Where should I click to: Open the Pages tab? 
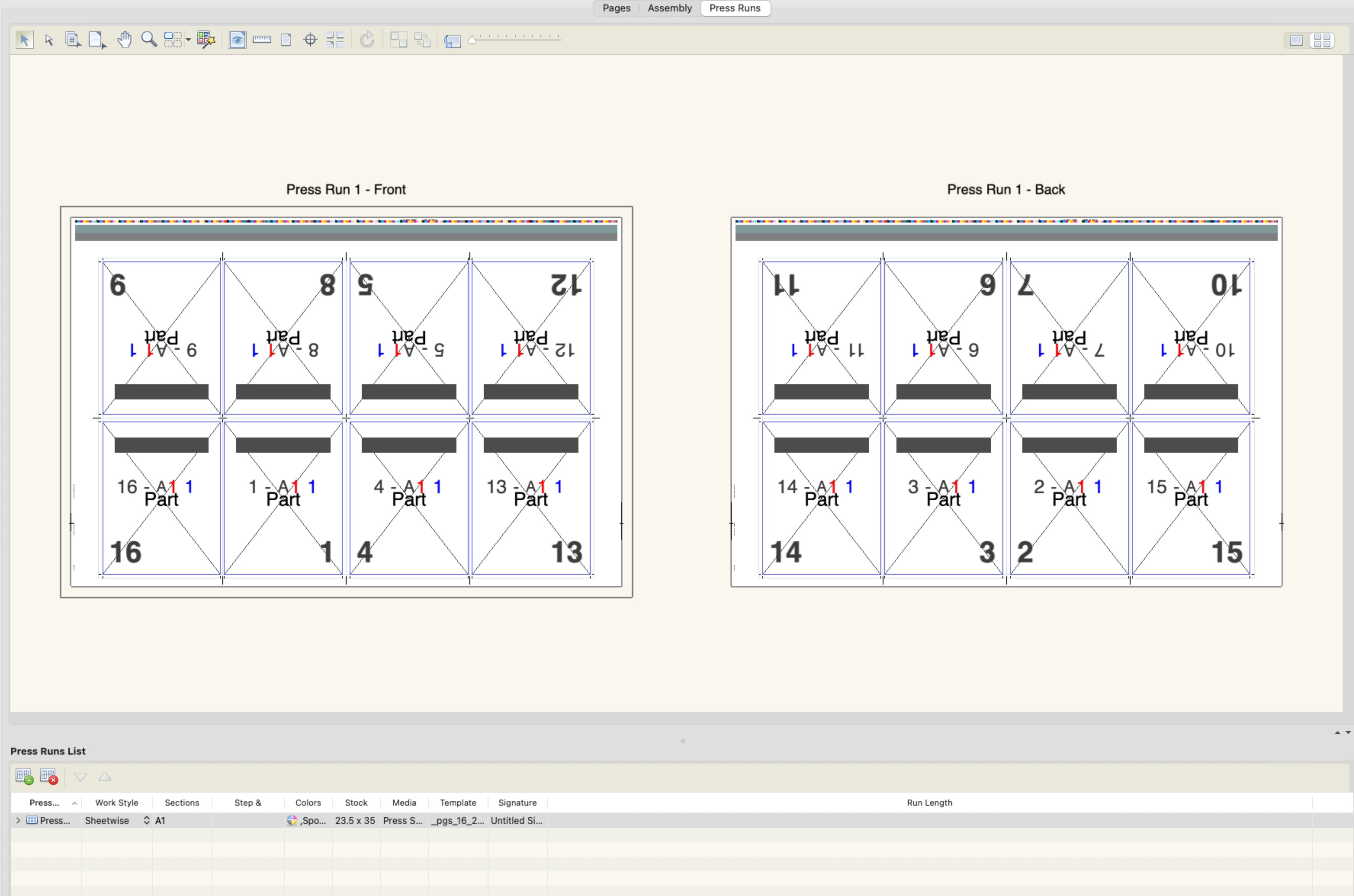pyautogui.click(x=616, y=8)
